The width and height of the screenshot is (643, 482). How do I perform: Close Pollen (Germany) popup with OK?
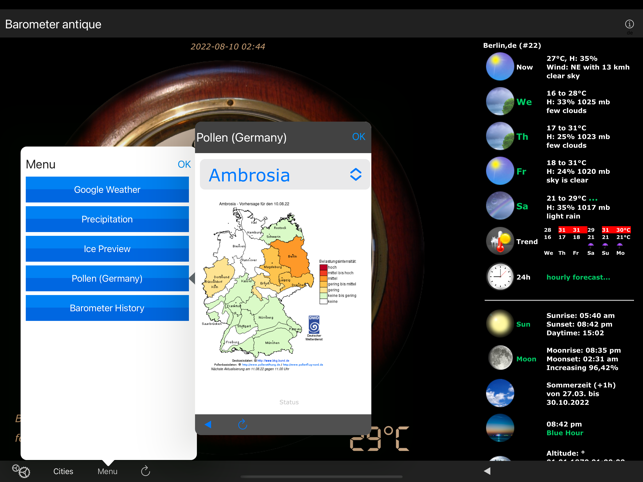pos(358,137)
